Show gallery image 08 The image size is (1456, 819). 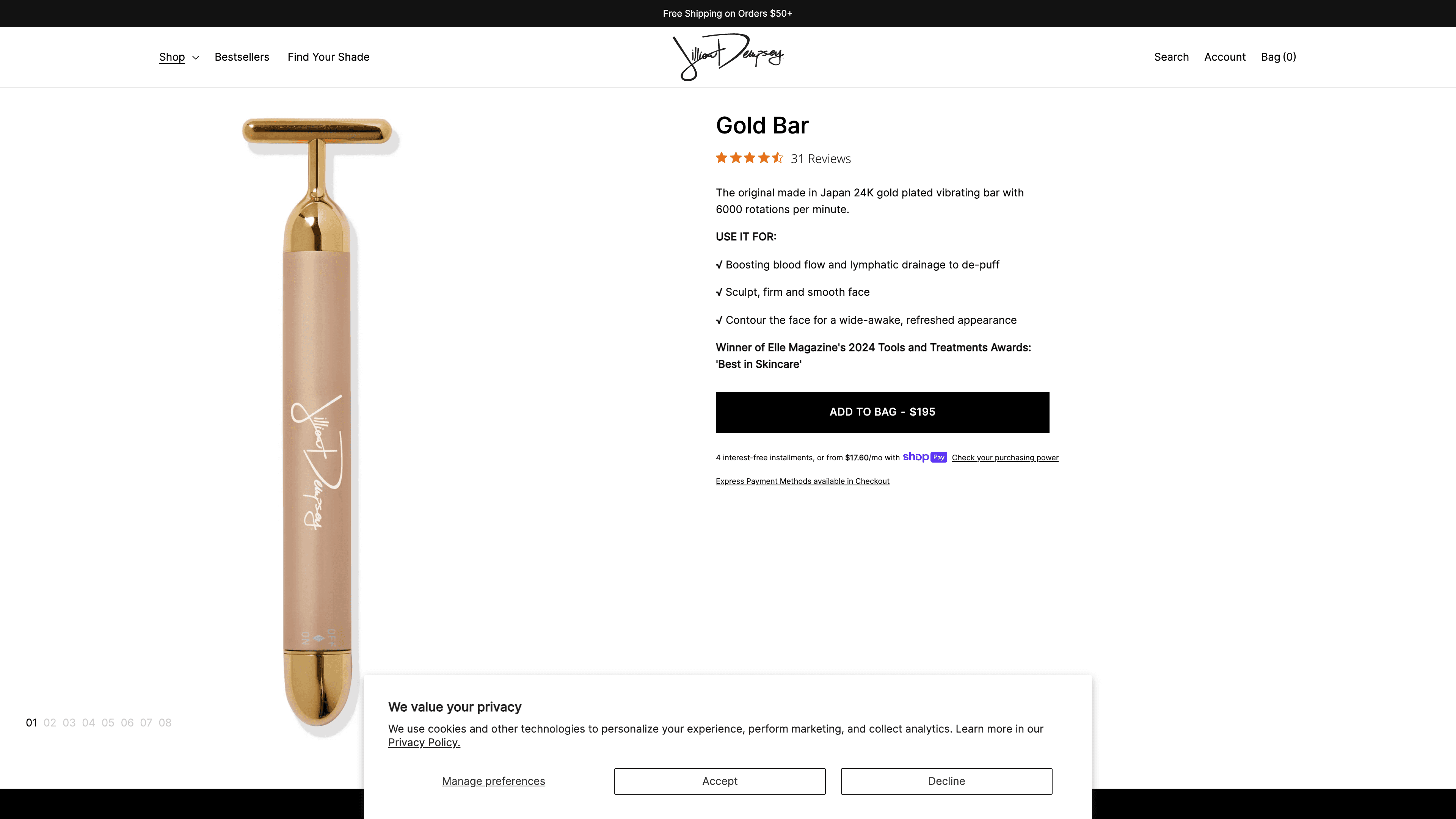165,723
